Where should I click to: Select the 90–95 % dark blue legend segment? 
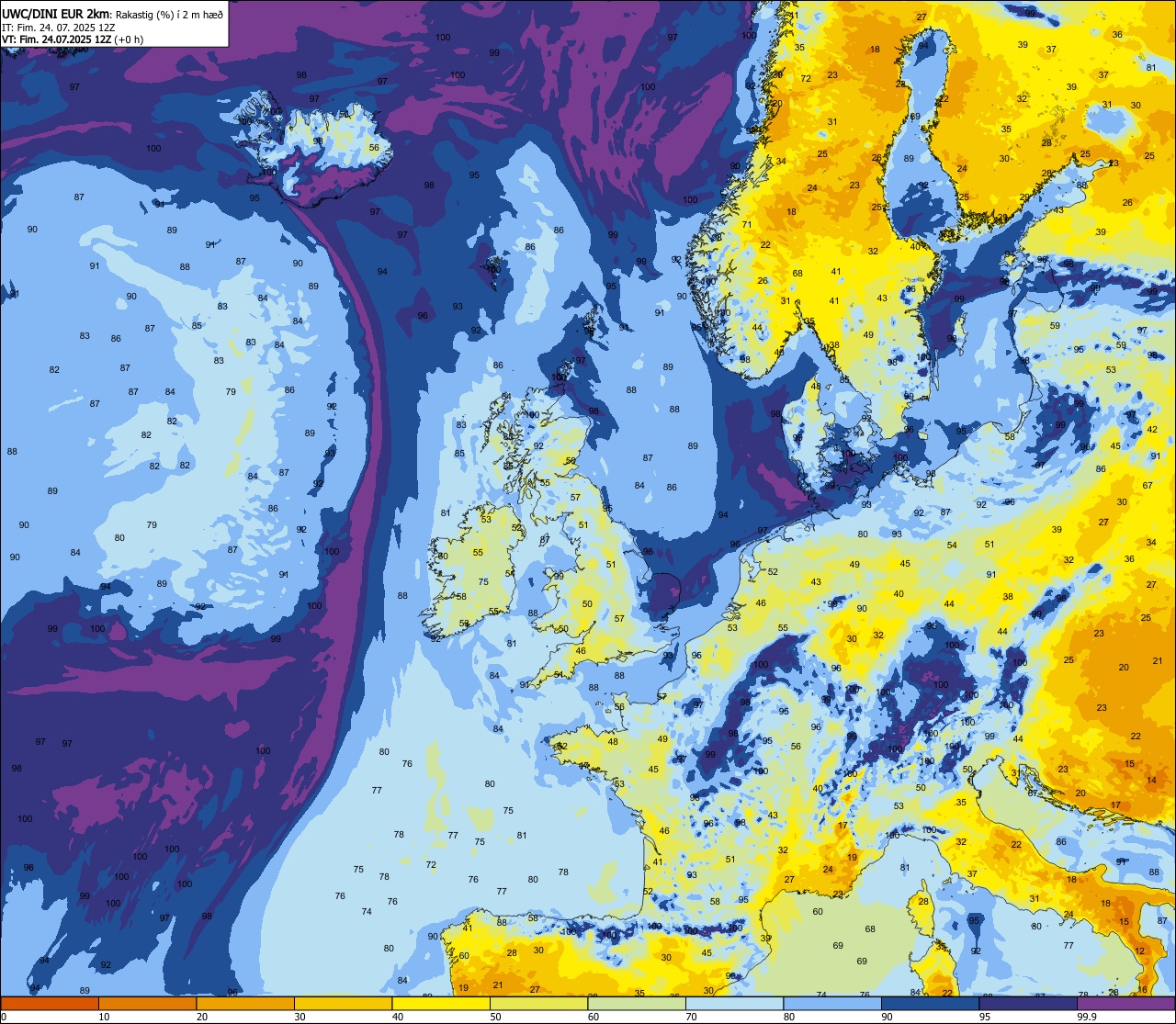pyautogui.click(x=930, y=1004)
